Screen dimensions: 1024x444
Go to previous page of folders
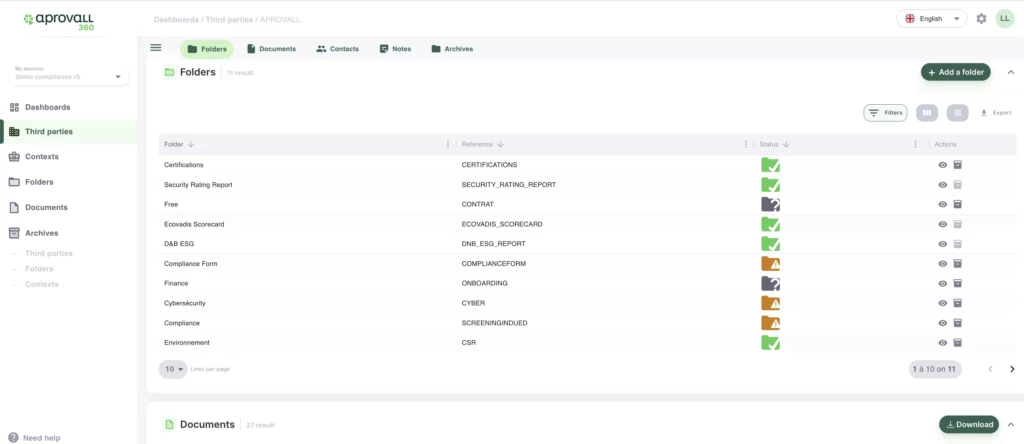(990, 370)
